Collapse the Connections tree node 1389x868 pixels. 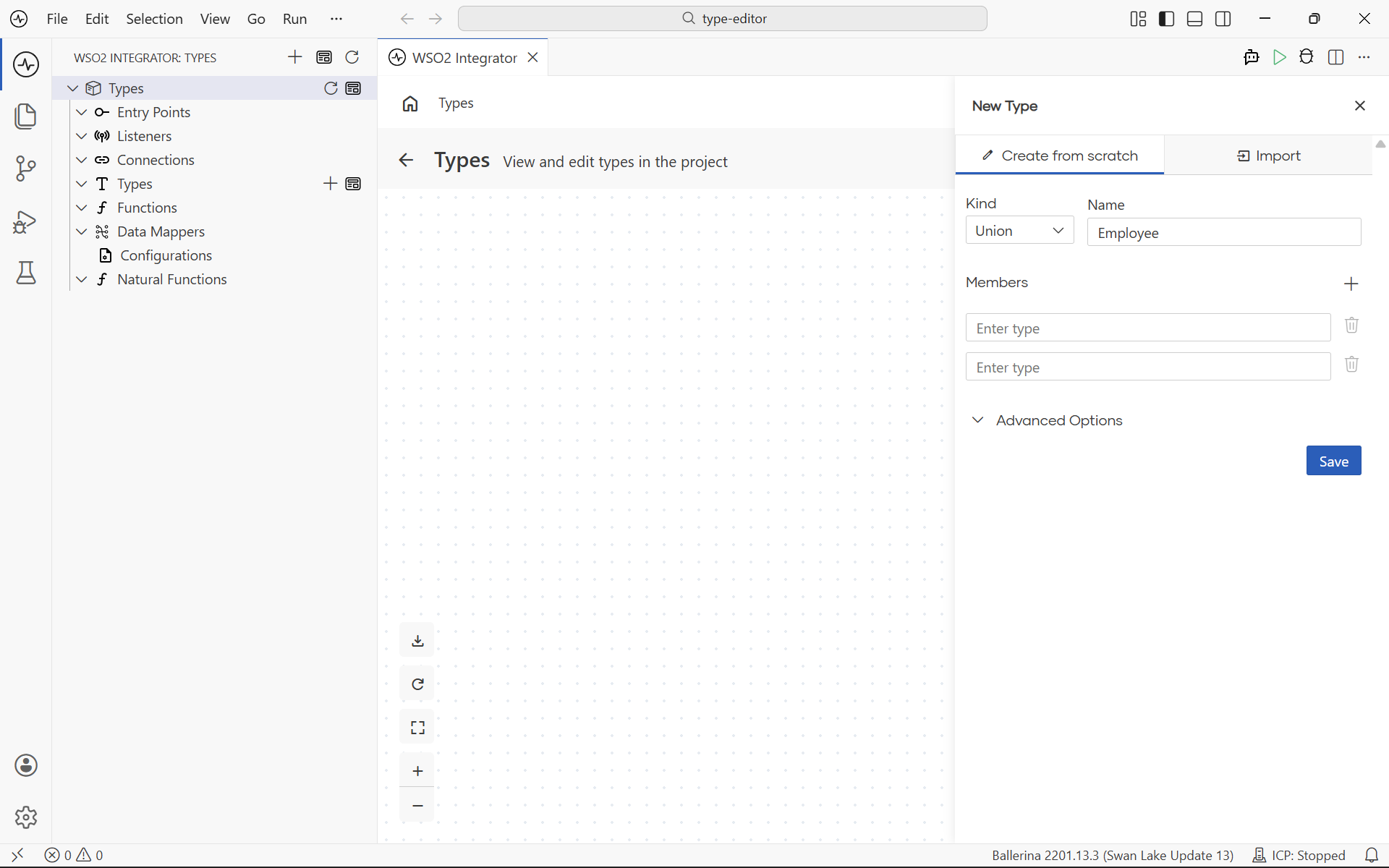click(x=82, y=160)
